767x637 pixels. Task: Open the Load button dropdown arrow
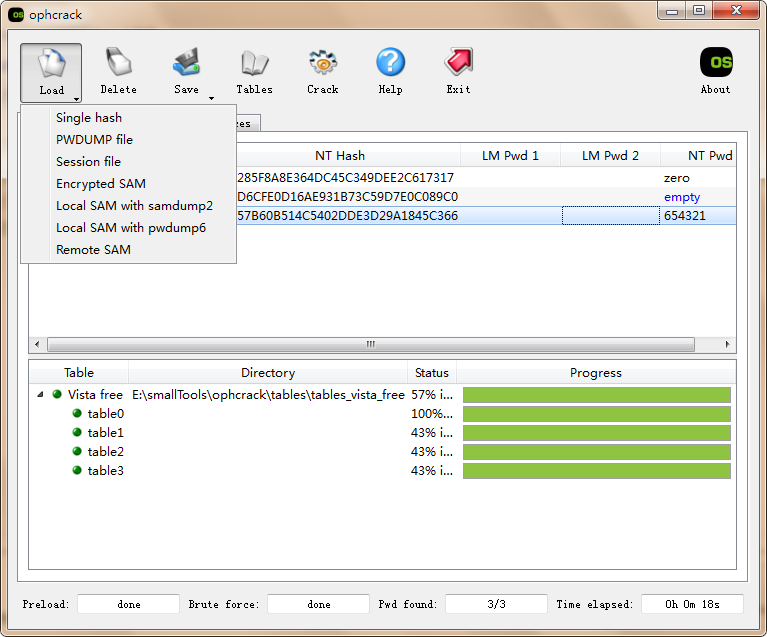pos(76,99)
